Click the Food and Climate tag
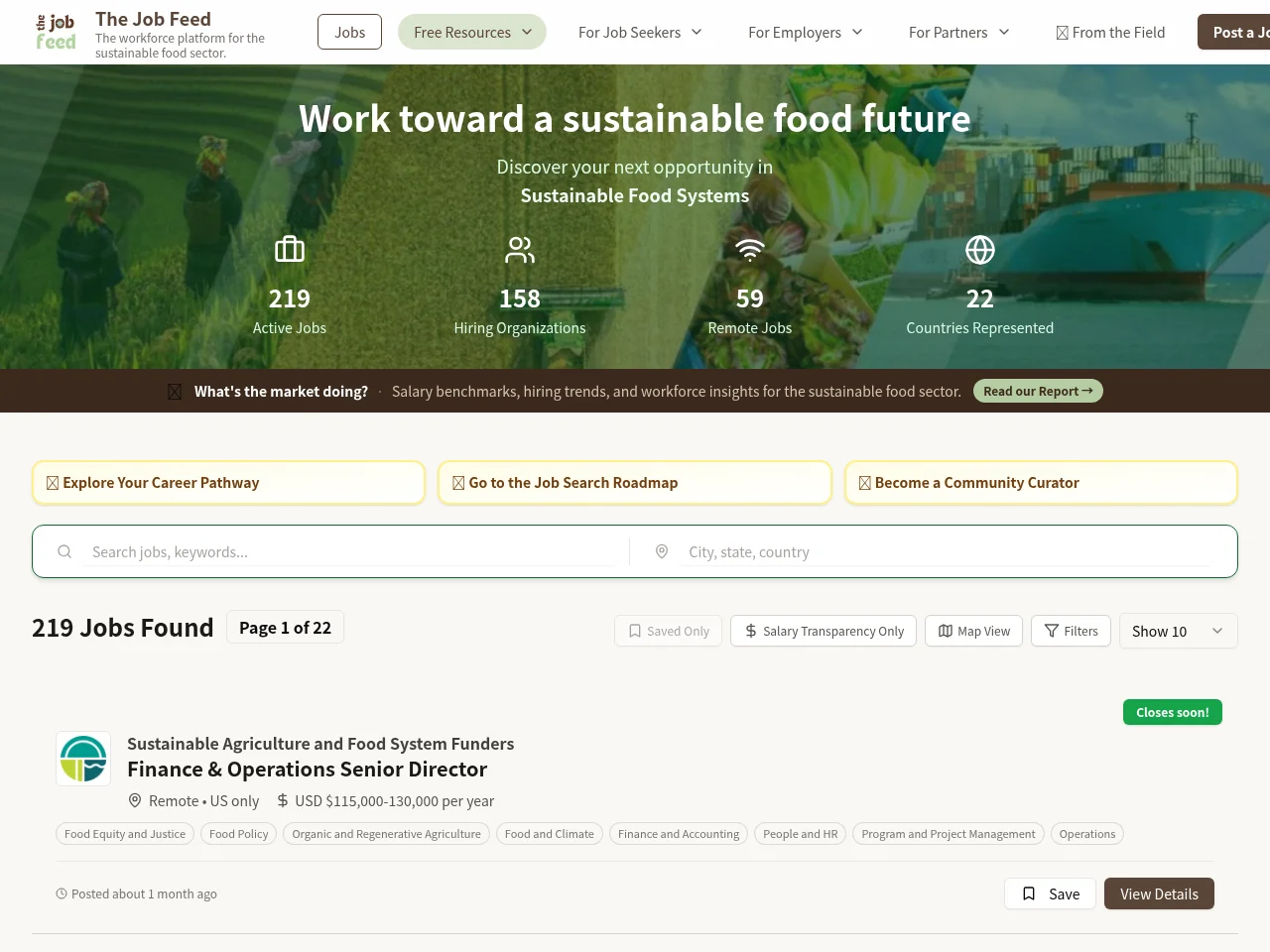This screenshot has height=952, width=1270. (x=550, y=834)
